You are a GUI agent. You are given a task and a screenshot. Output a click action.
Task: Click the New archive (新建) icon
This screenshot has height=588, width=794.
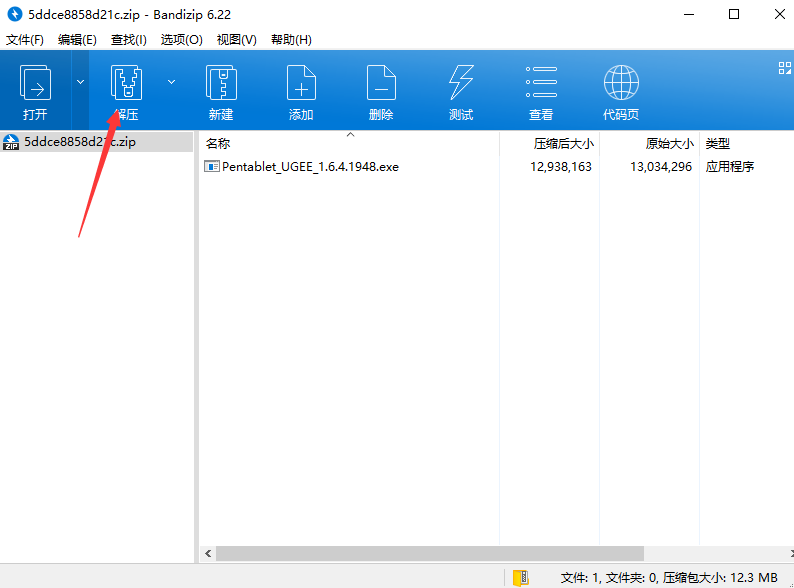[x=221, y=83]
